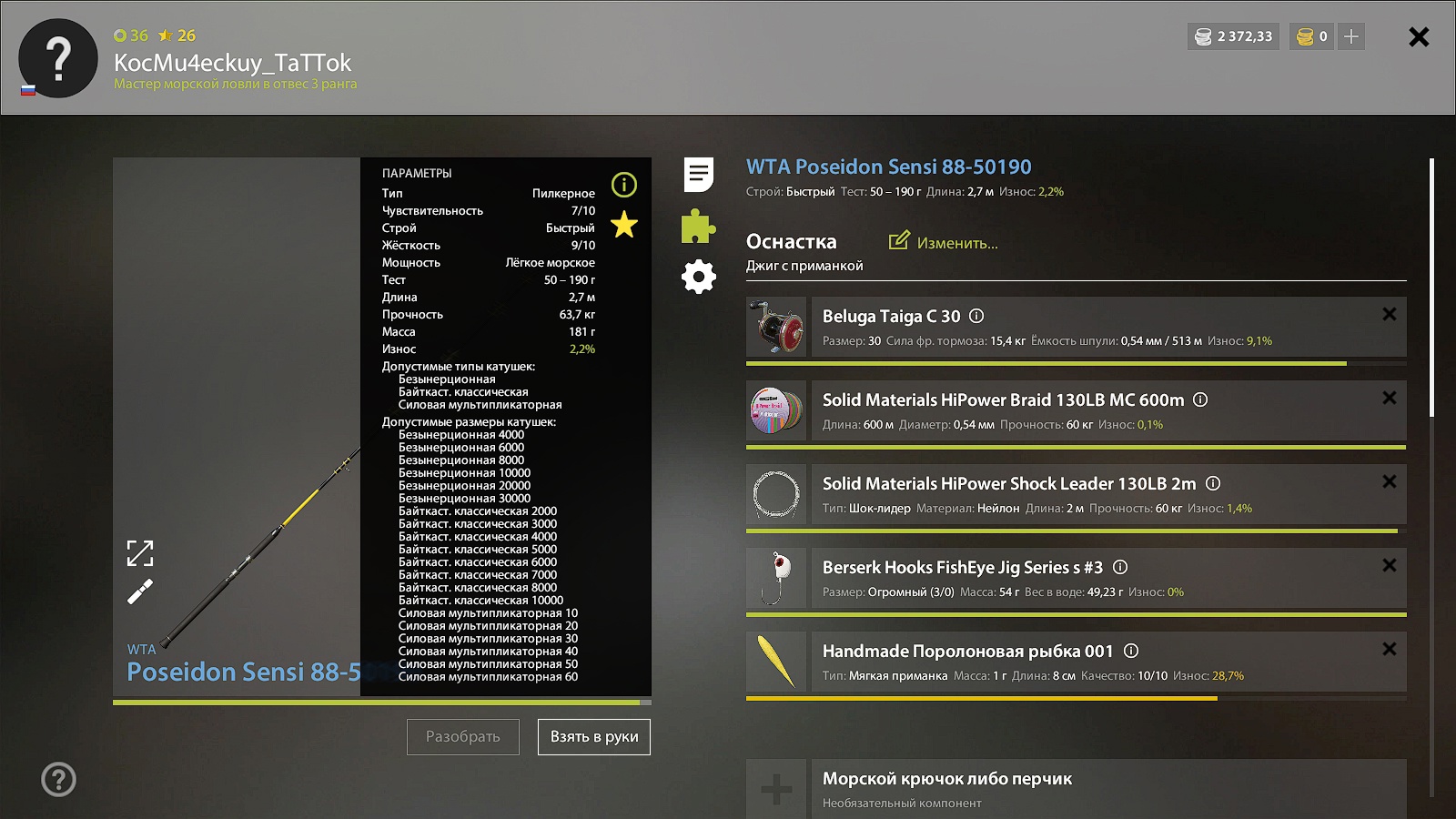Click Безынерционная 4000 size entry
The image size is (1456, 819).
coord(461,434)
